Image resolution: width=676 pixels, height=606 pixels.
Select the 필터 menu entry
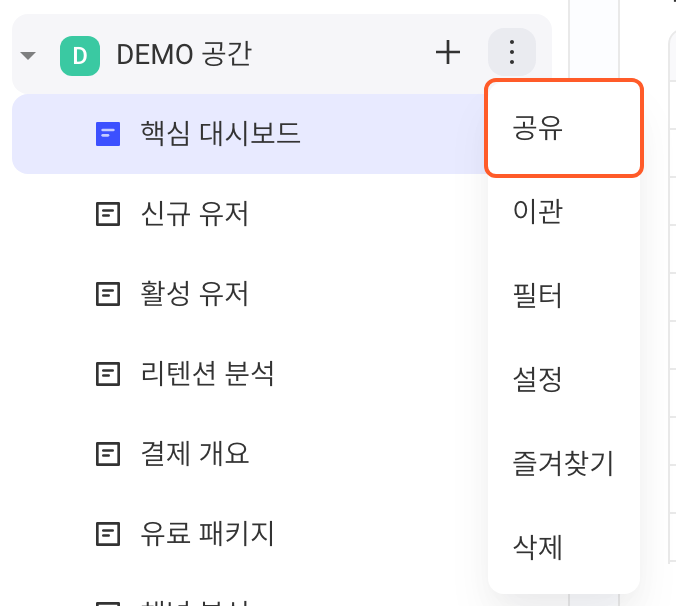tap(564, 296)
